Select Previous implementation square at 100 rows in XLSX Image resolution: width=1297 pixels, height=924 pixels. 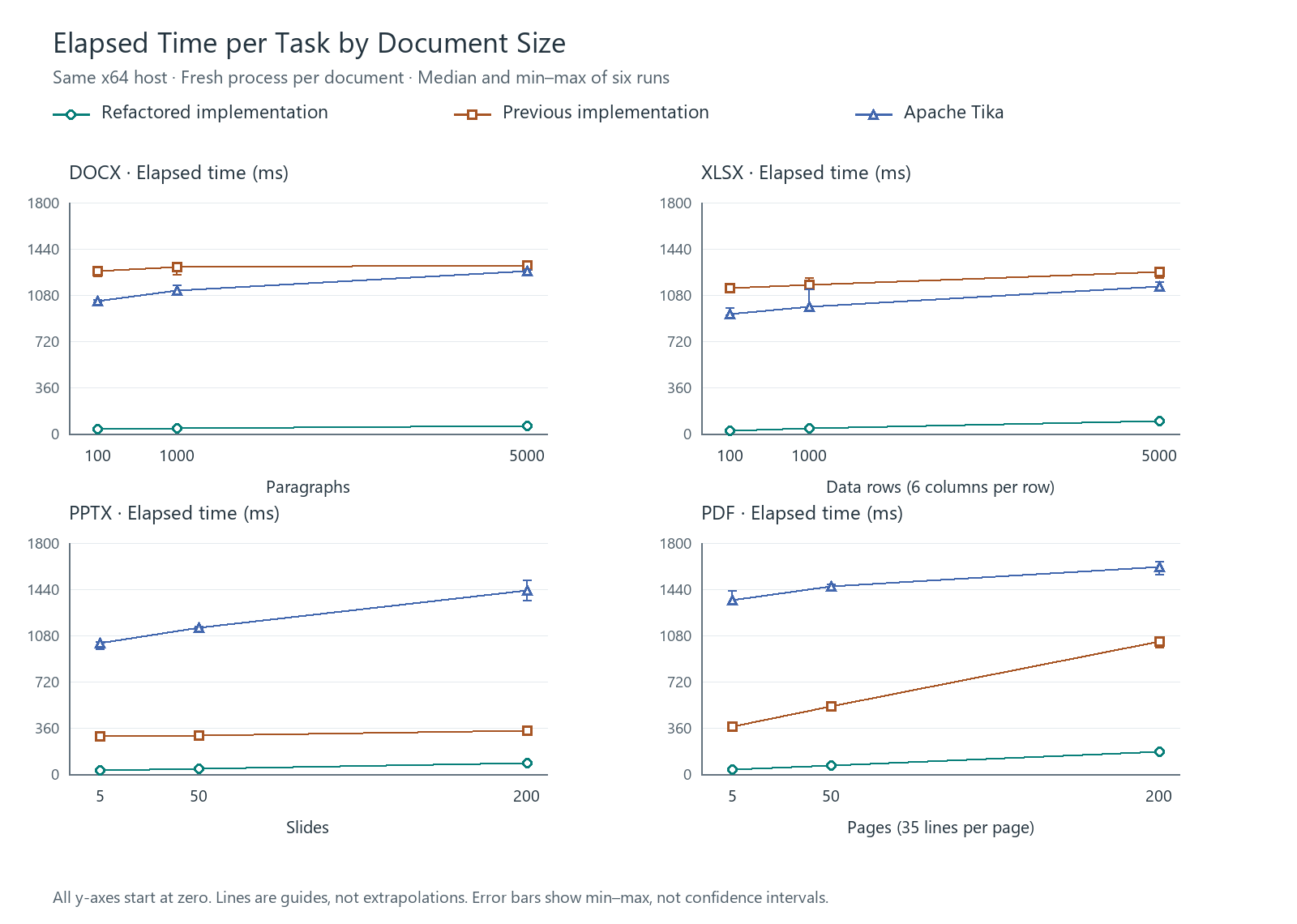[730, 288]
